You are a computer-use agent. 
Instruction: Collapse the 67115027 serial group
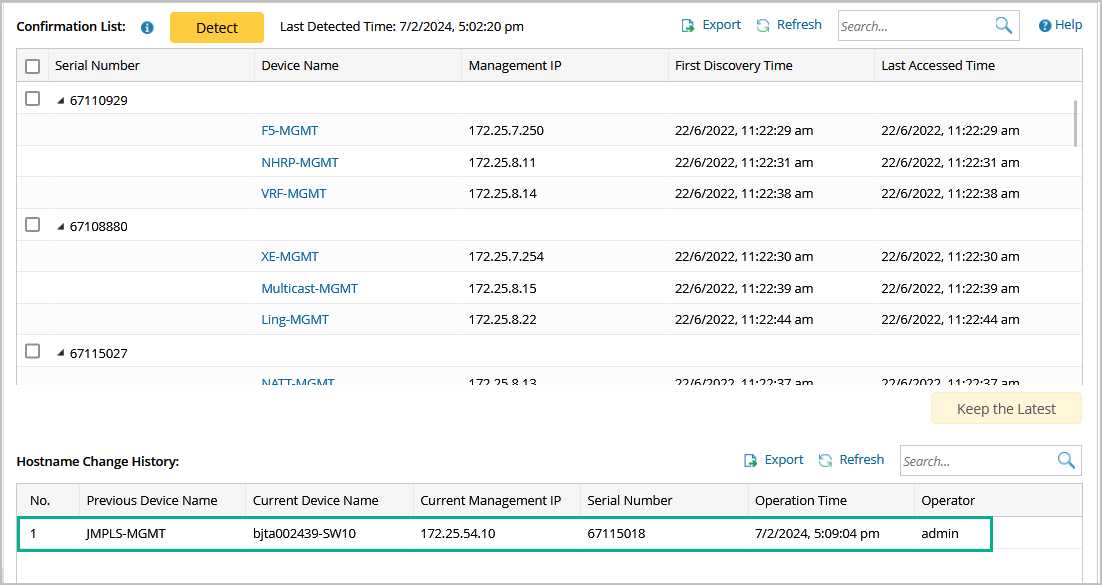[x=60, y=353]
